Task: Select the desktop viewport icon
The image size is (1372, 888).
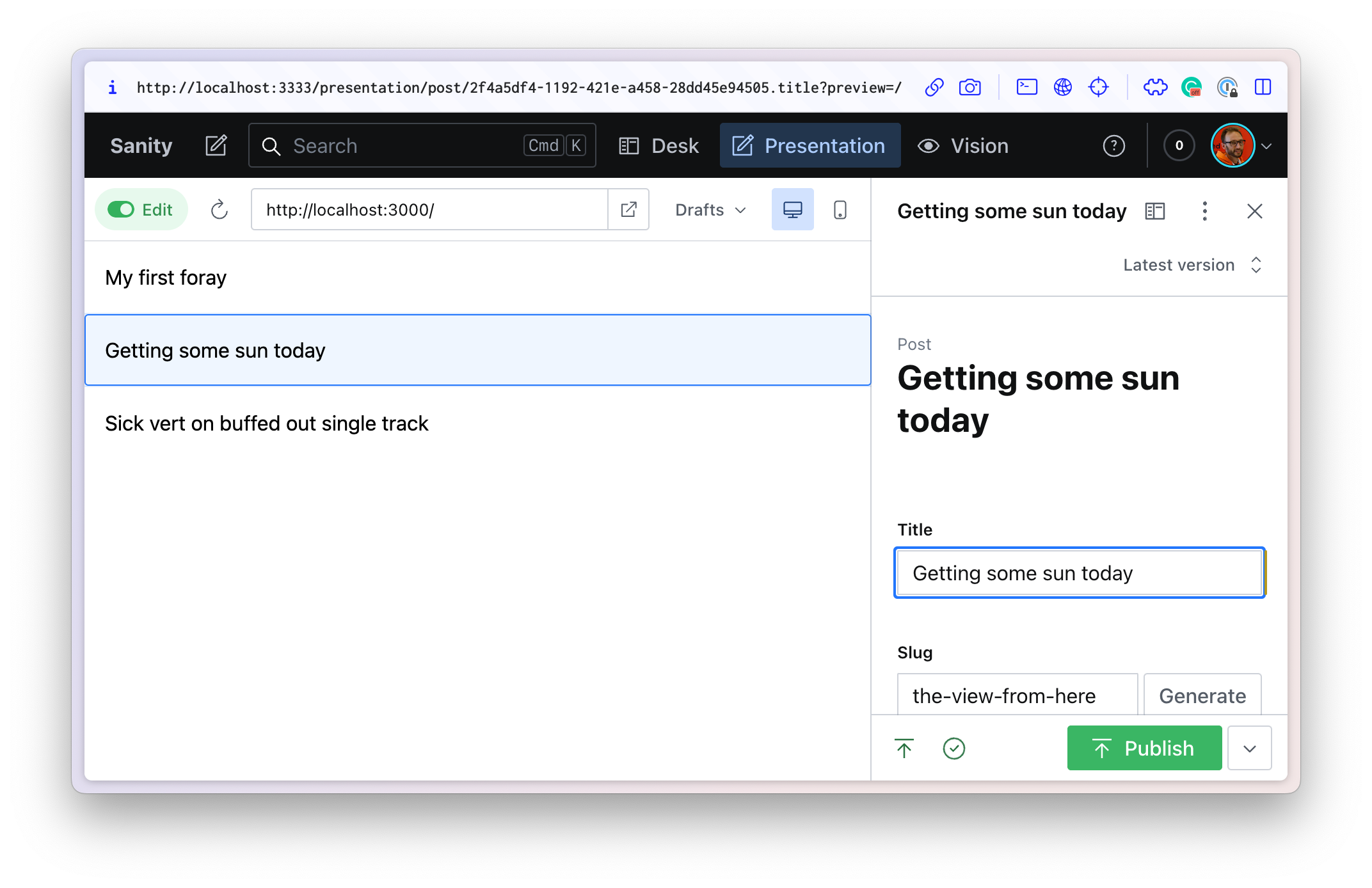Action: [793, 210]
